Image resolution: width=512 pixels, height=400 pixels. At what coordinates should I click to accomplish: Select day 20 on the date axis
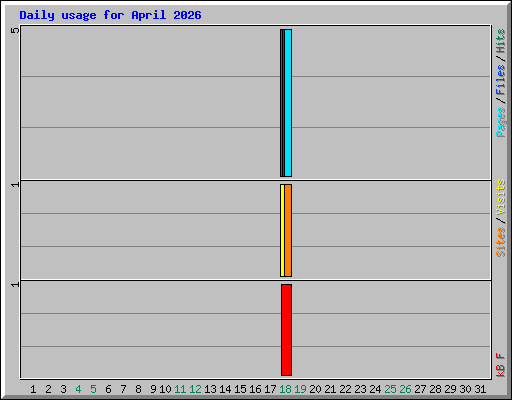315,389
